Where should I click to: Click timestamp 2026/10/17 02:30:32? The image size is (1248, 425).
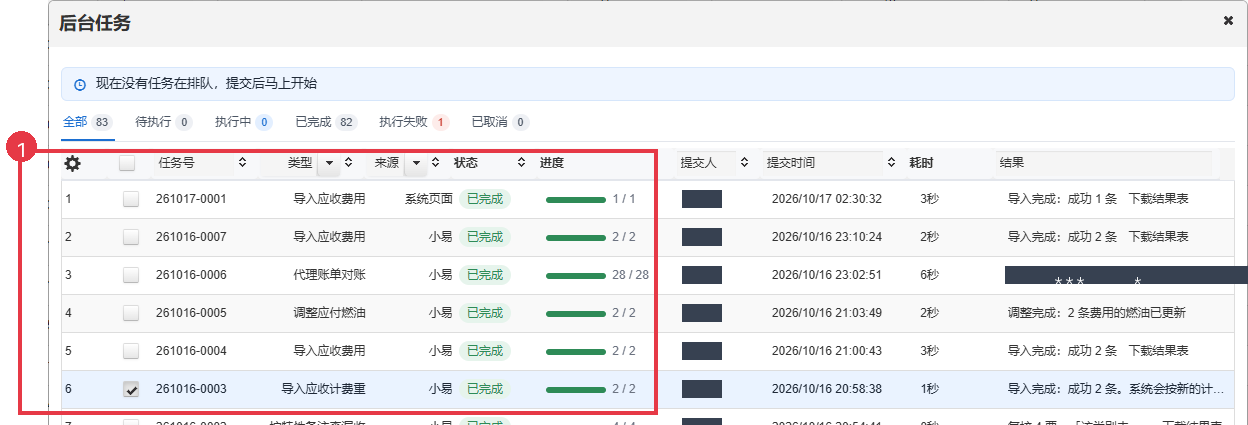(827, 199)
